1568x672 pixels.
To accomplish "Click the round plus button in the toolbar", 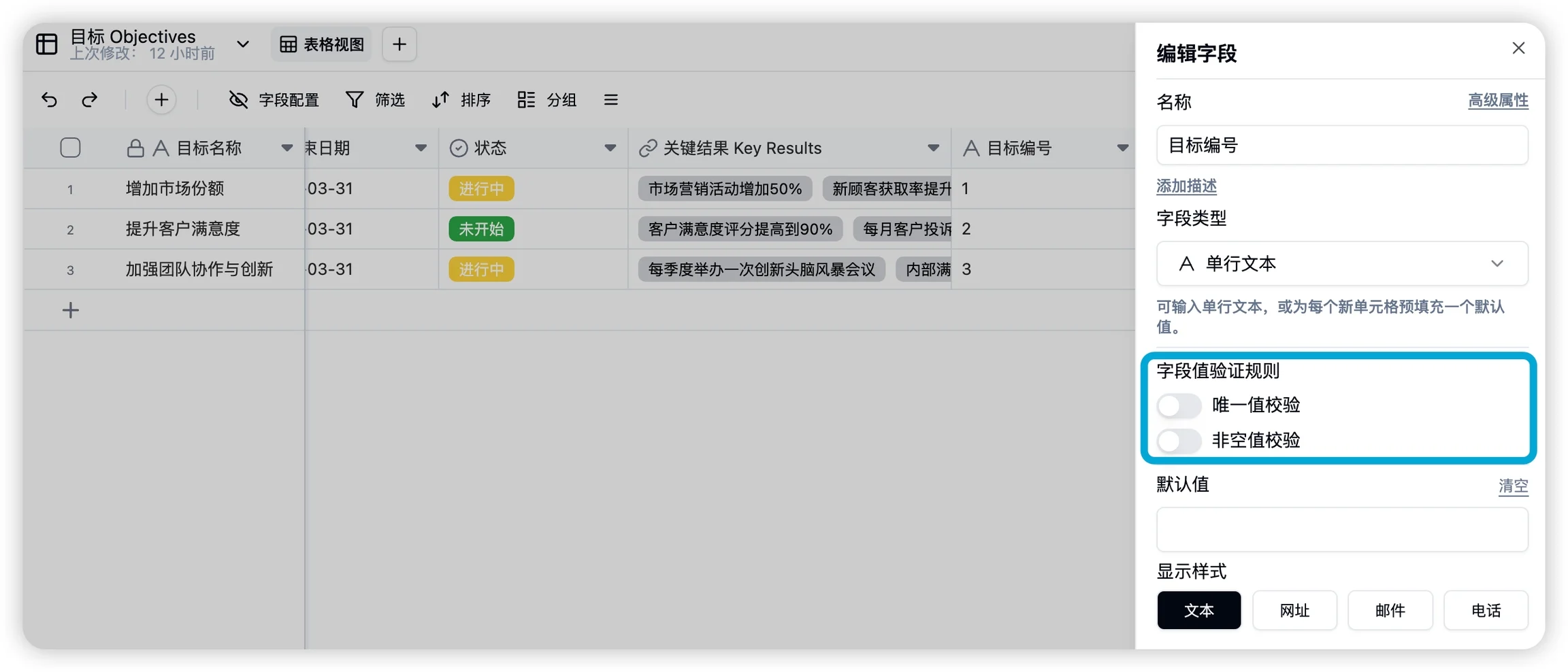I will point(161,100).
